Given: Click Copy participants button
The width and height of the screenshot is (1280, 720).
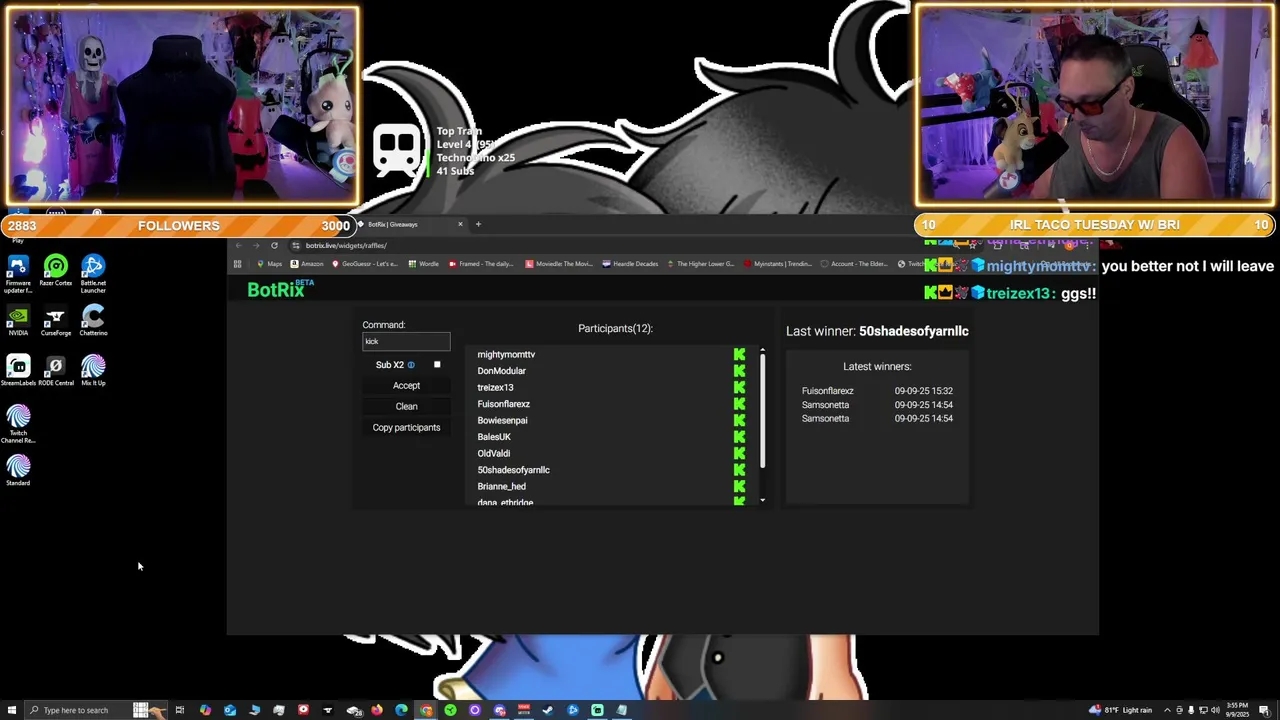Looking at the screenshot, I should [x=406, y=427].
